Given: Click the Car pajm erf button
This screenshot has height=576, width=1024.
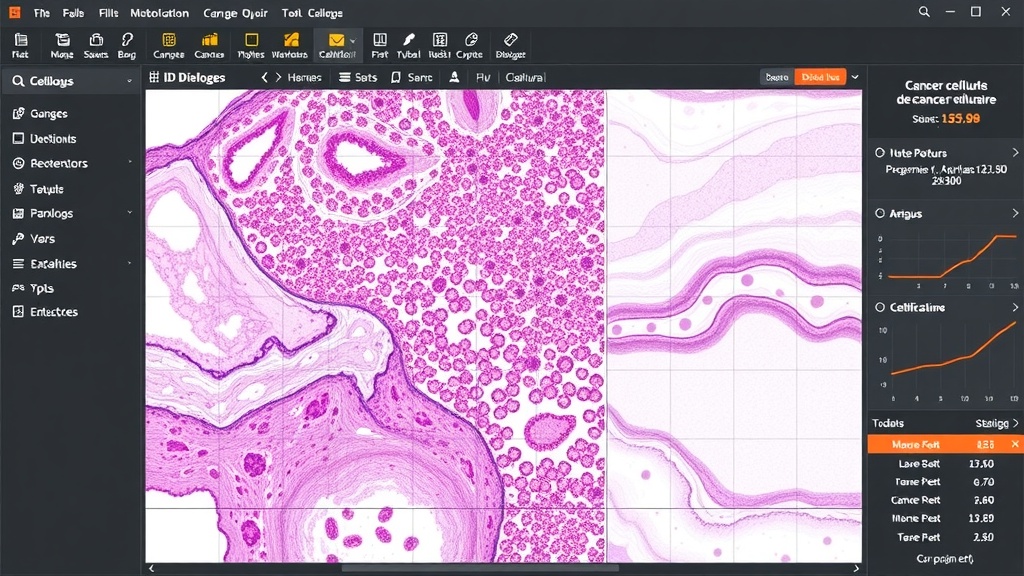Looking at the screenshot, I should coord(945,559).
